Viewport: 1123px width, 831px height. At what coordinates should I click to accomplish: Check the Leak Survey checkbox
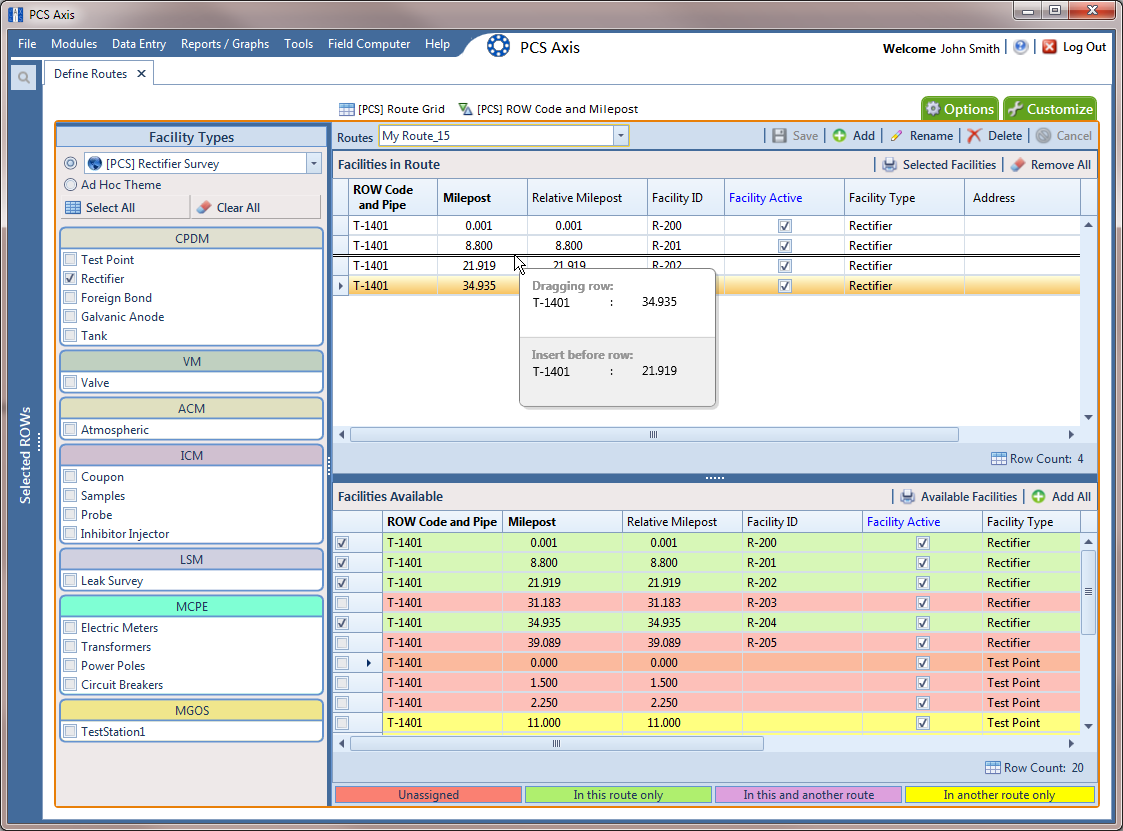point(70,580)
